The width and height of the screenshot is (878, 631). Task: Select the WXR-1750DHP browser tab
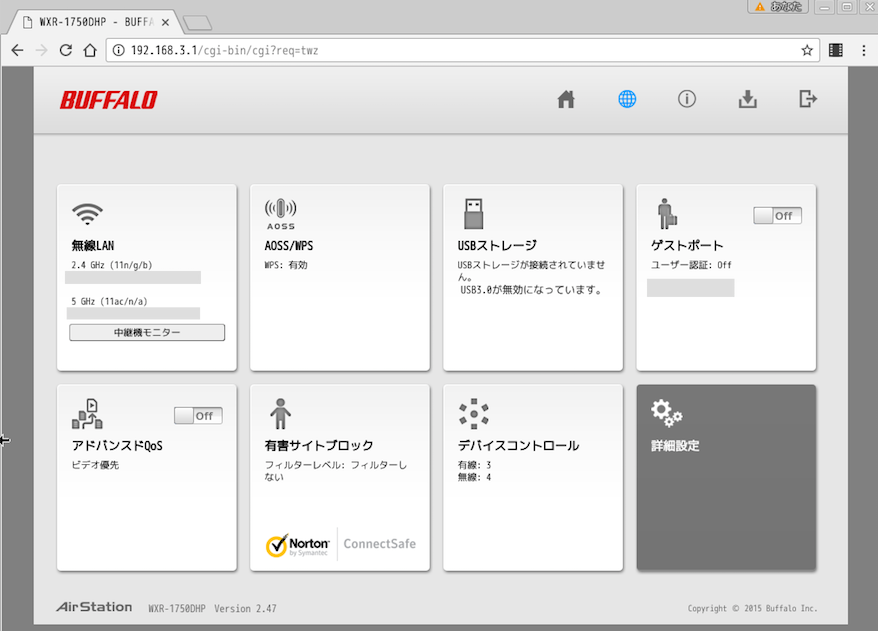pos(94,22)
